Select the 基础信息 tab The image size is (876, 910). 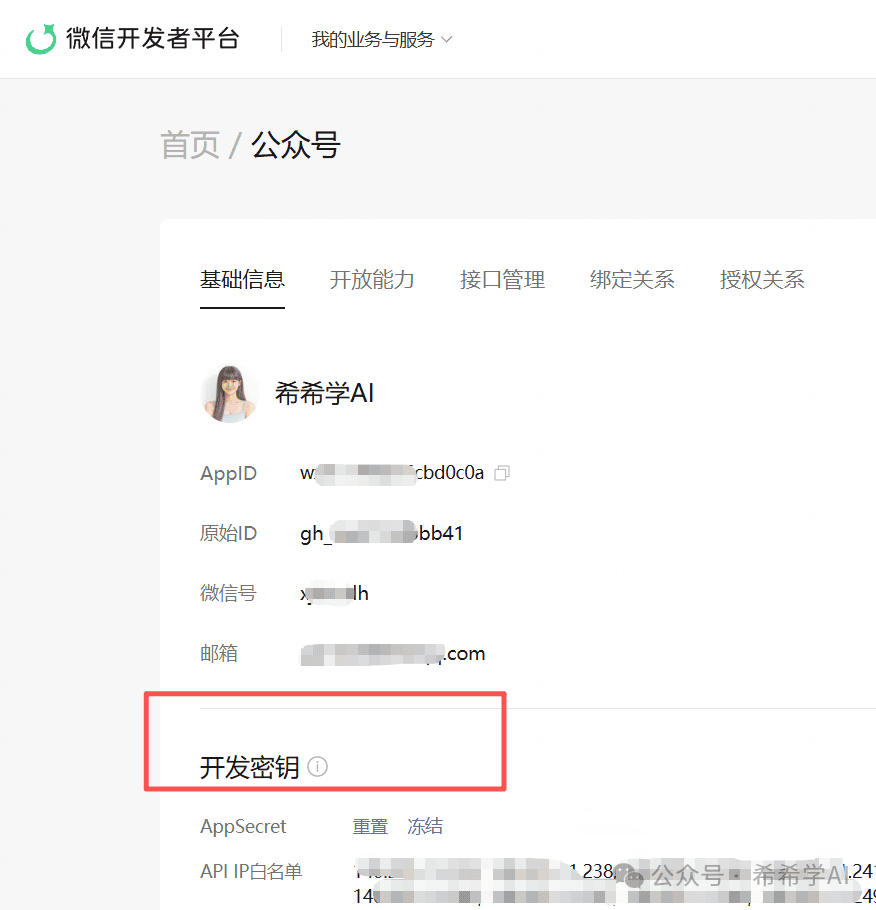click(x=242, y=280)
